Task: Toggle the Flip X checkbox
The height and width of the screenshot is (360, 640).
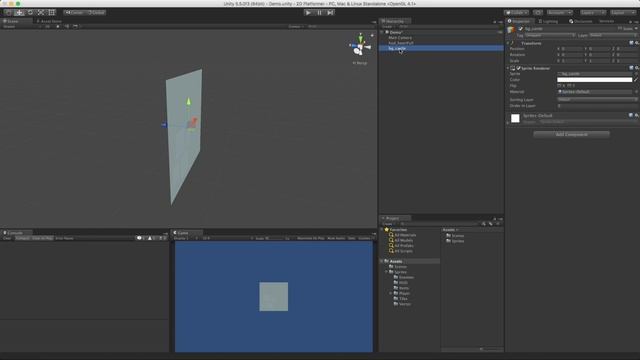Action: [x=559, y=86]
